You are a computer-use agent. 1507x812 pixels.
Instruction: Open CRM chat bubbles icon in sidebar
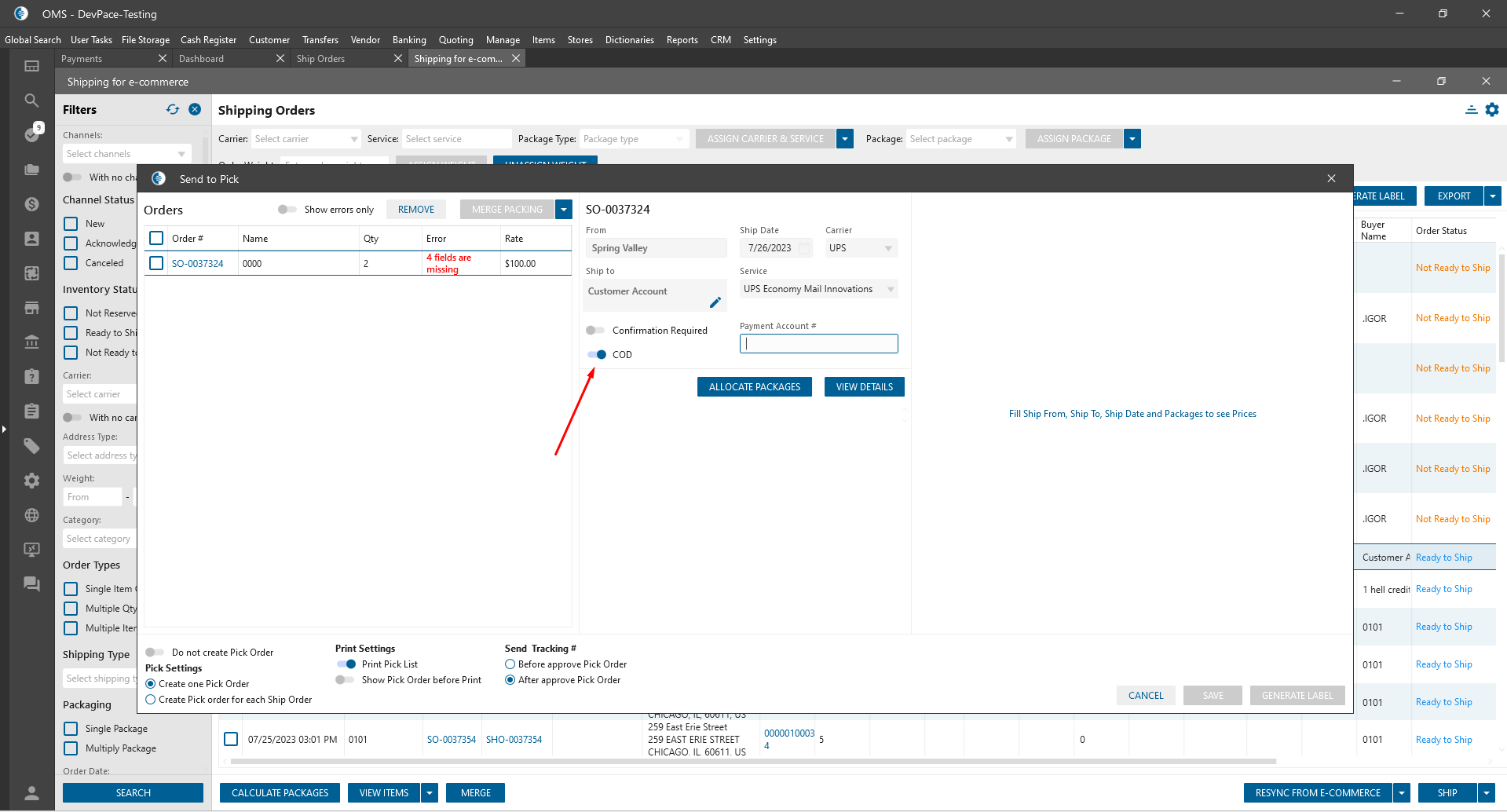[31, 583]
